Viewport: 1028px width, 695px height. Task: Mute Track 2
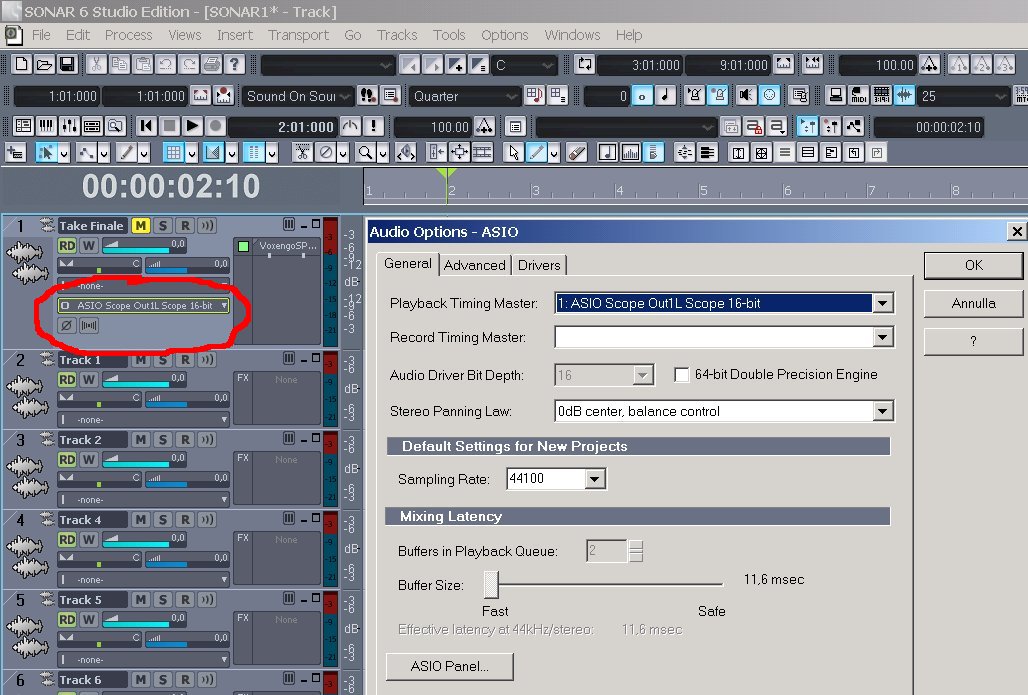(140, 439)
